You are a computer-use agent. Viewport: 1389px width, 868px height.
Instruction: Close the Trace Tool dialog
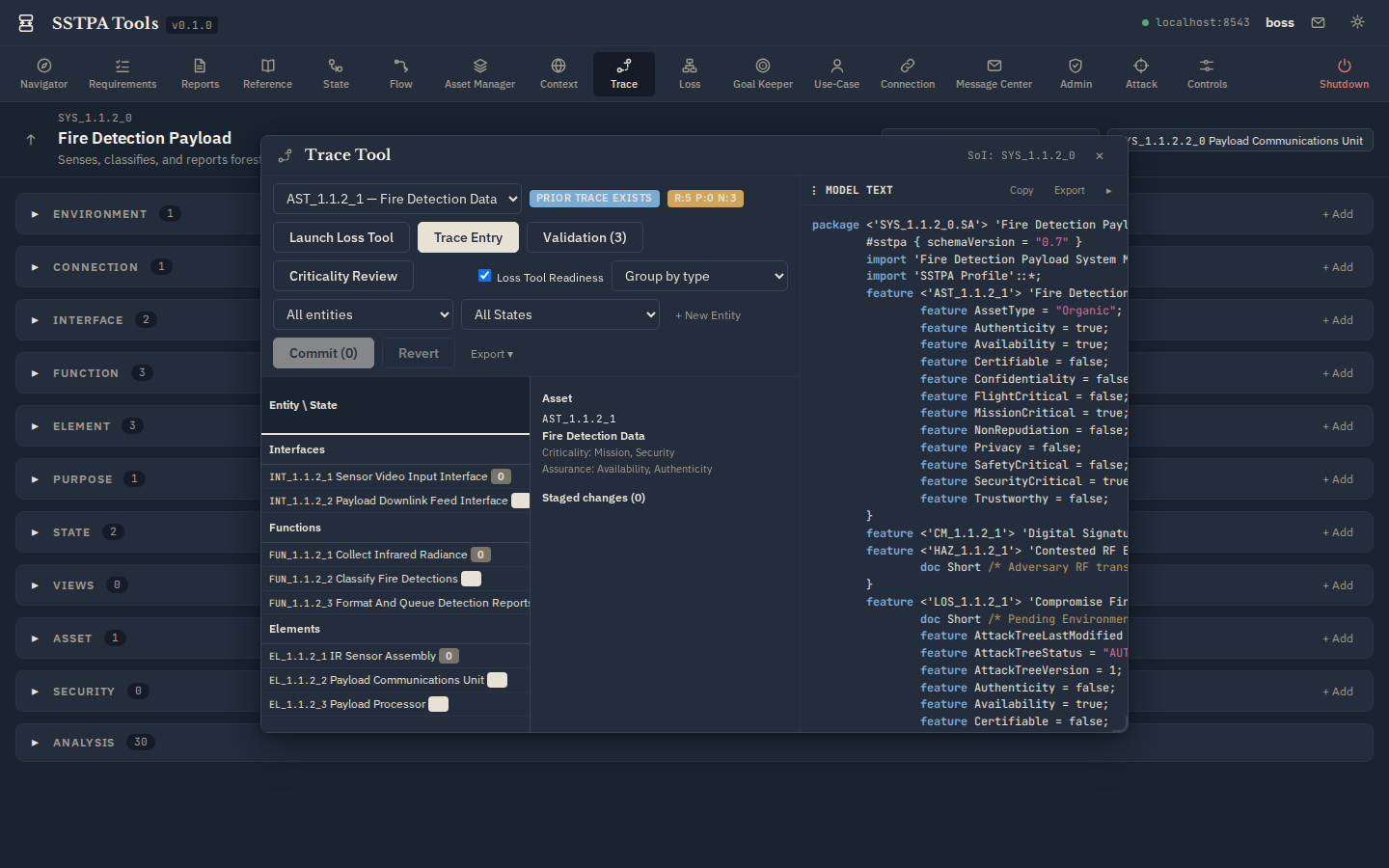[x=1100, y=155]
